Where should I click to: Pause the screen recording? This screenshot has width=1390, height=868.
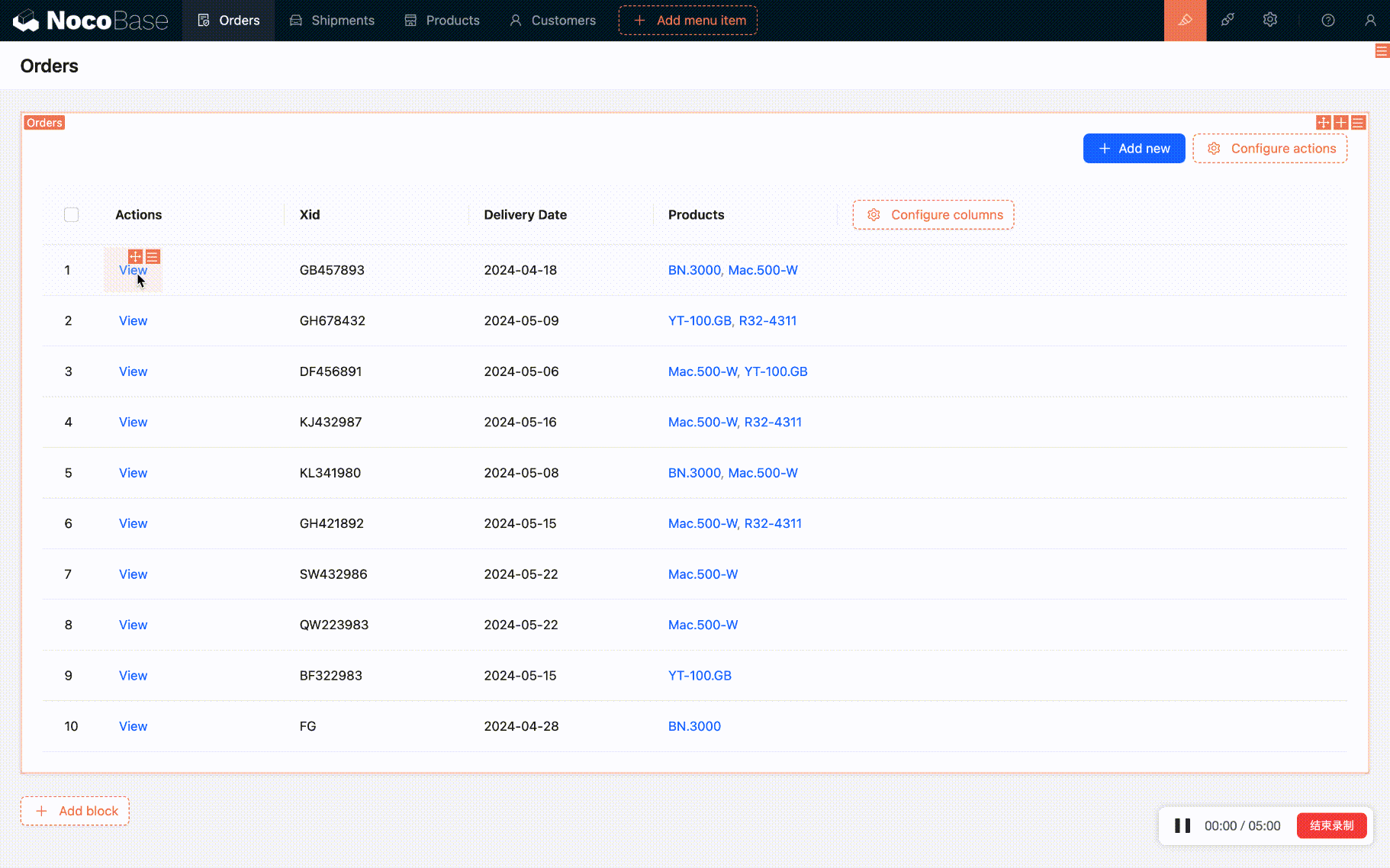tap(1182, 826)
